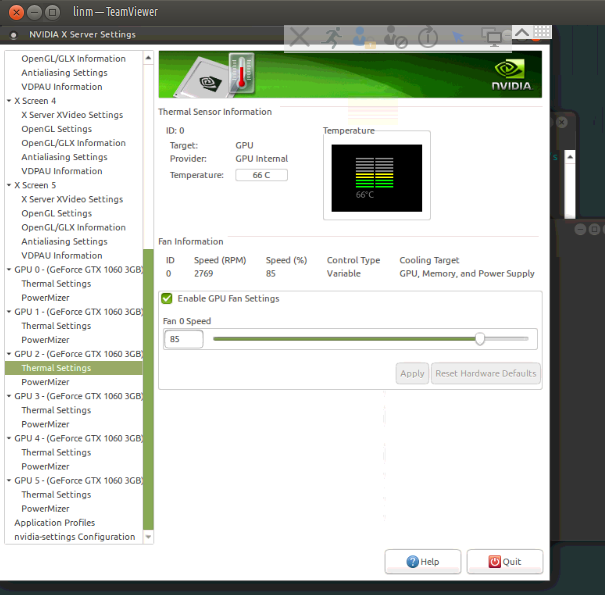Collapse the GPU 3 tree arrow
605x595 pixels.
pos(9,396)
